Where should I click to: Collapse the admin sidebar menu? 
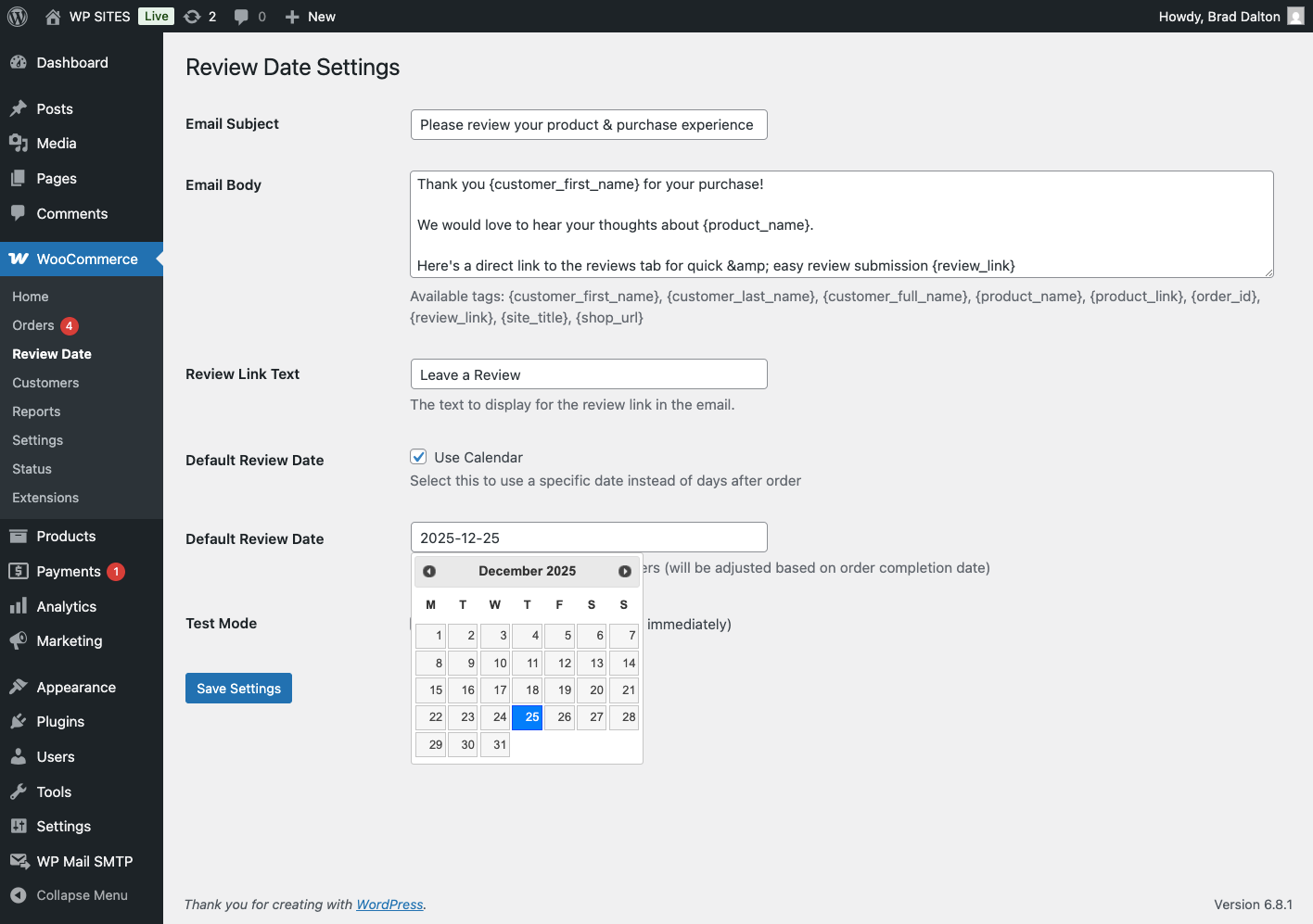(x=82, y=896)
